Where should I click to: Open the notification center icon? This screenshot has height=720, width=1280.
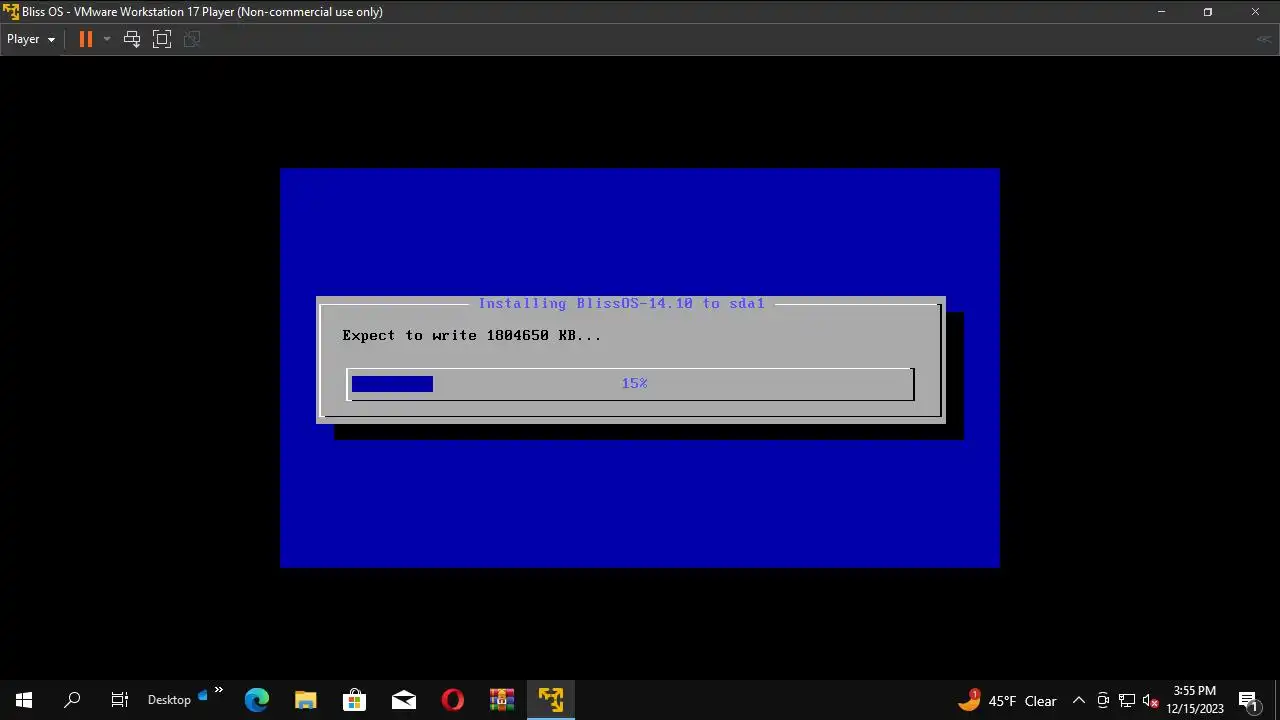pyautogui.click(x=1248, y=700)
